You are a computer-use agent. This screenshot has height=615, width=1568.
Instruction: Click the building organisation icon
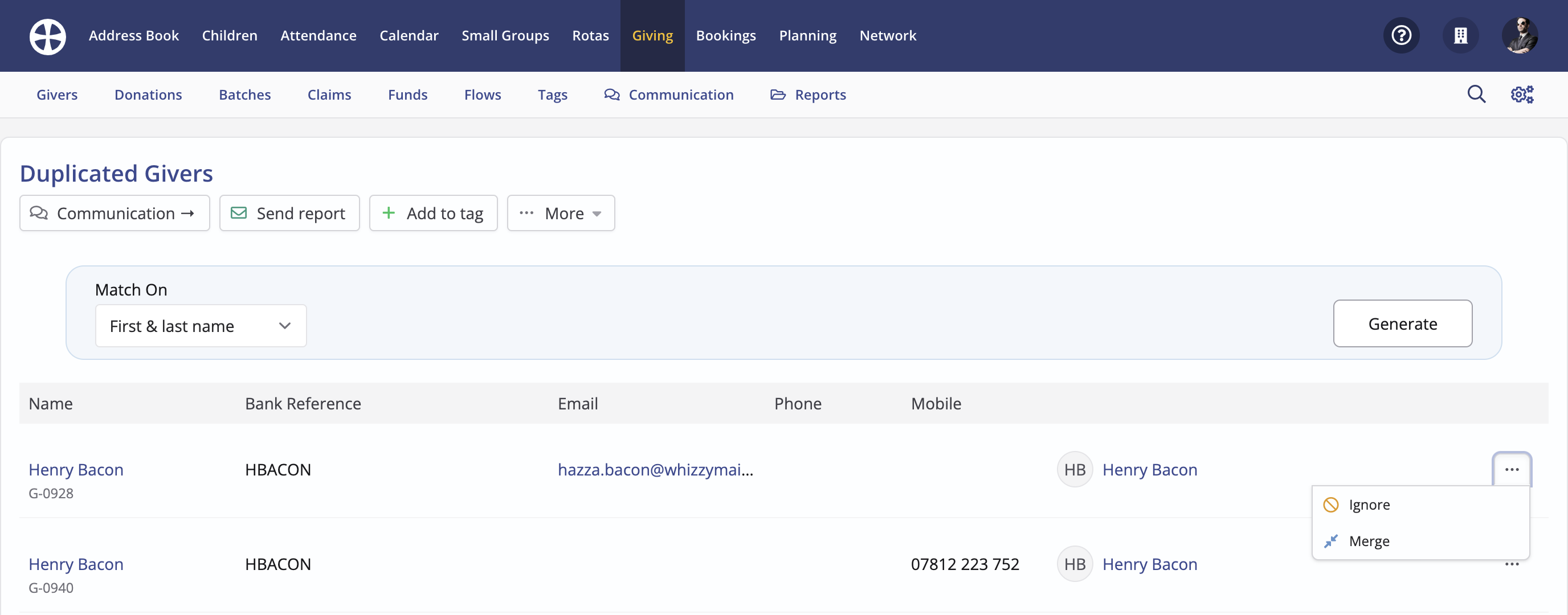(1460, 35)
